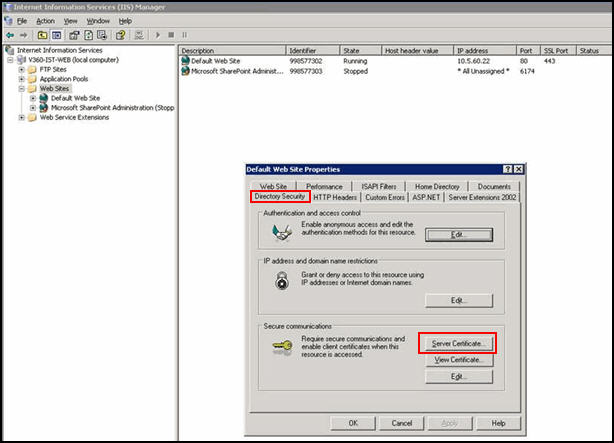Image resolution: width=614 pixels, height=443 pixels.
Task: Expand the FTP Sites tree node
Action: coord(21,69)
